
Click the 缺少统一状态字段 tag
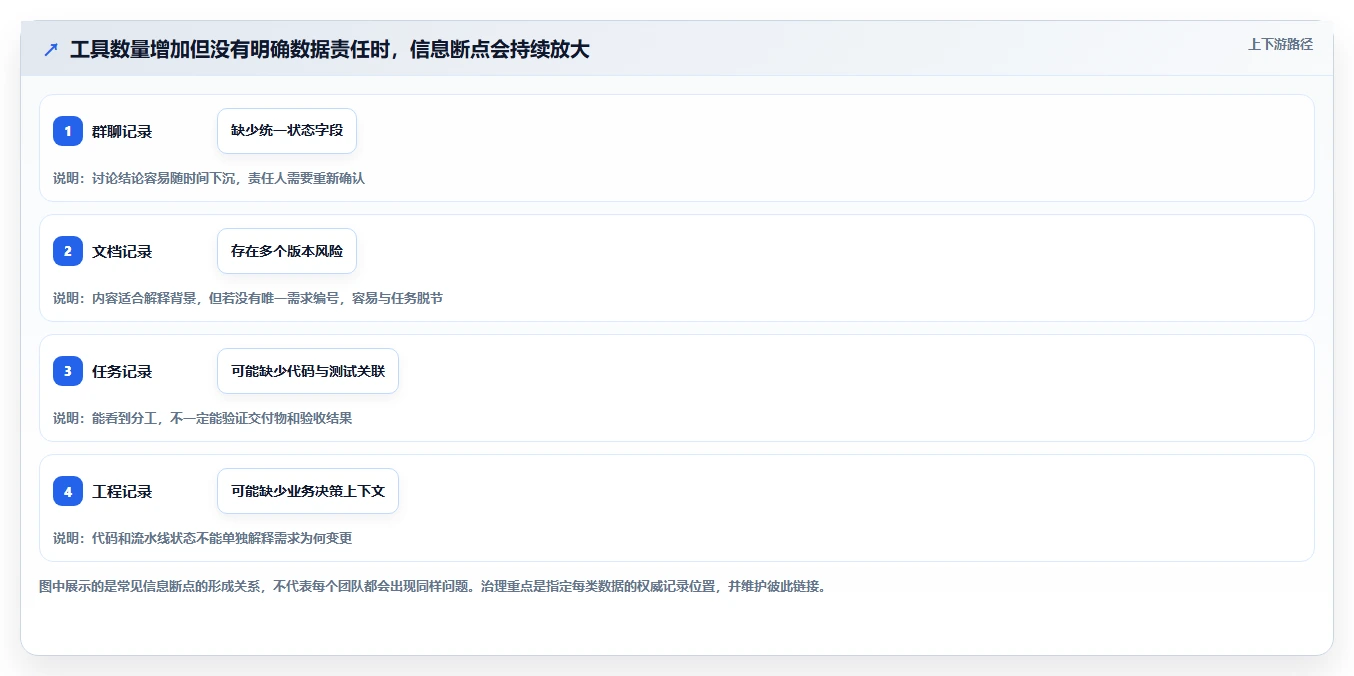tap(287, 131)
